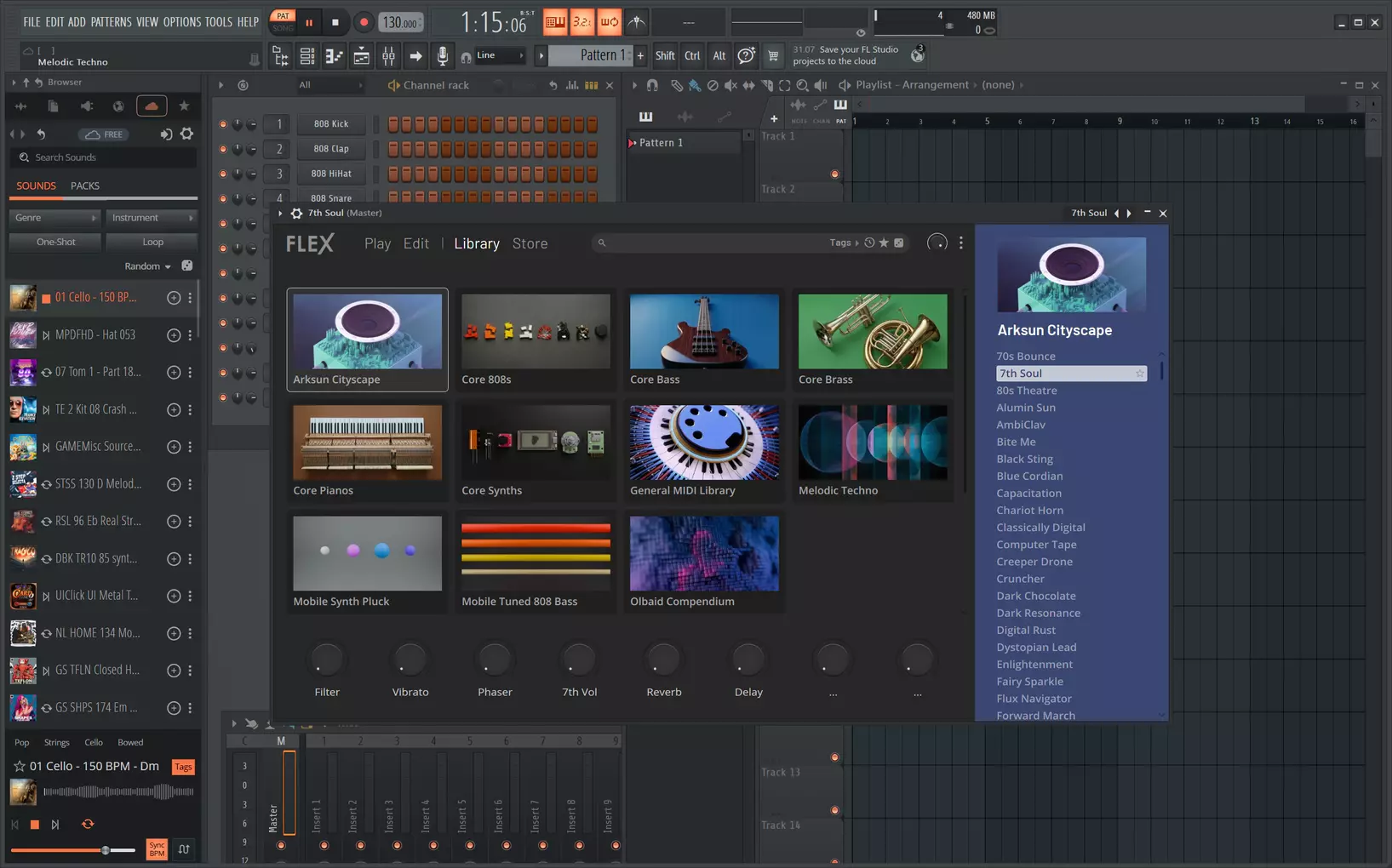The height and width of the screenshot is (868, 1392).
Task: Click the orange Tags button
Action: coord(183,767)
